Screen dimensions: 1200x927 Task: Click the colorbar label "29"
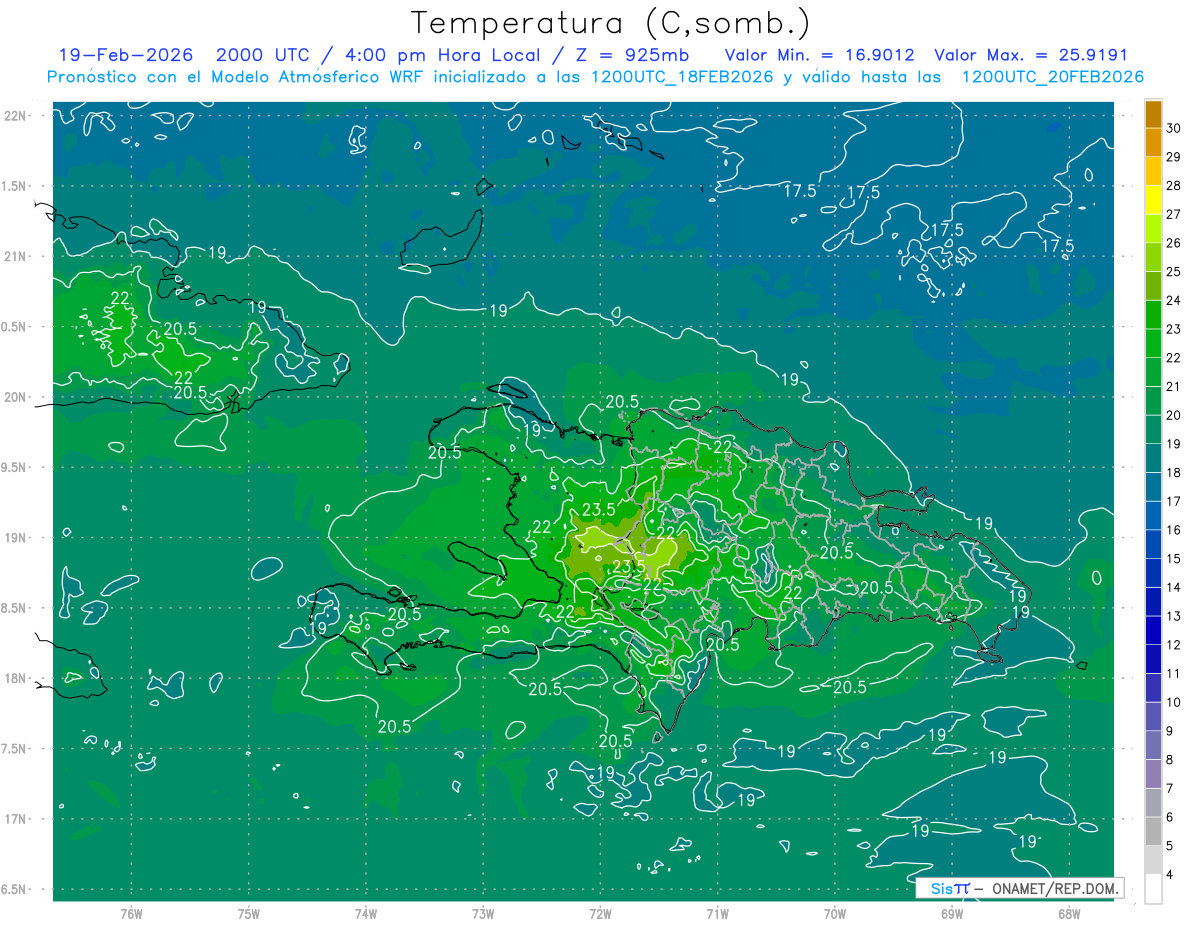[1174, 156]
